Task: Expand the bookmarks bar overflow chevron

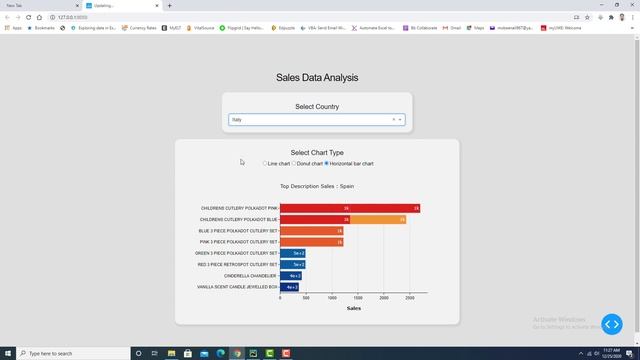Action: [x=632, y=28]
